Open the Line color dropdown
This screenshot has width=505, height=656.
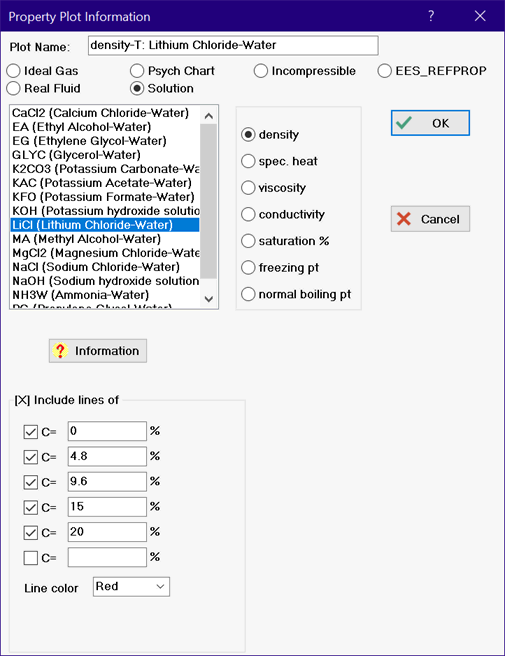pyautogui.click(x=131, y=587)
